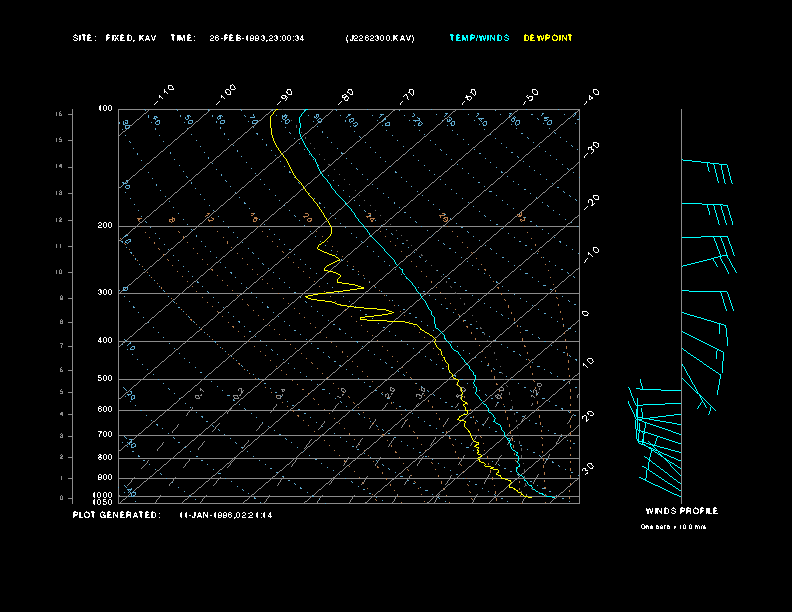Click the 0 temperature label on right edge
Image resolution: width=792 pixels, height=612 pixels.
(586, 314)
